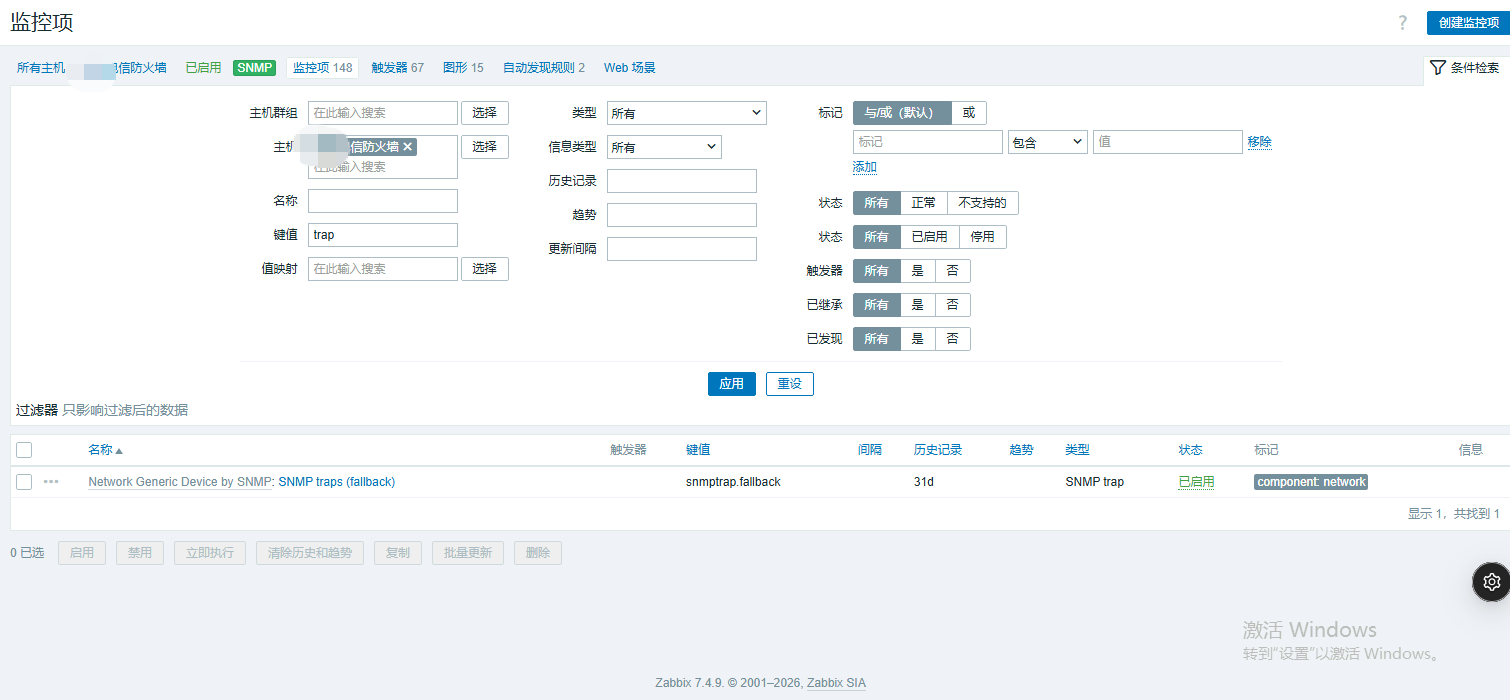
Task: Click the 移除 tag link
Action: (1260, 142)
